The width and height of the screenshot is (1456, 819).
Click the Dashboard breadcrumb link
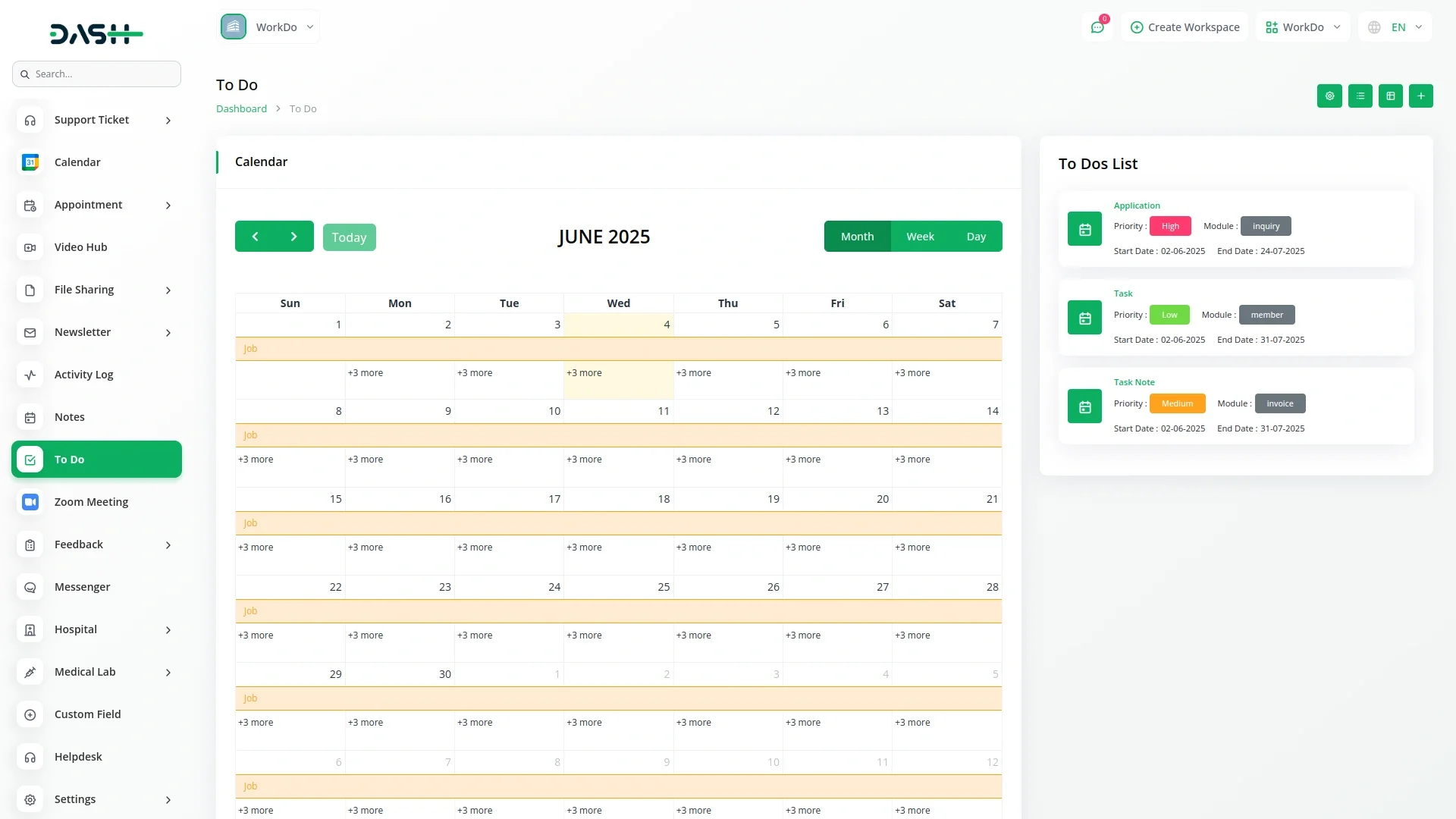[x=241, y=109]
